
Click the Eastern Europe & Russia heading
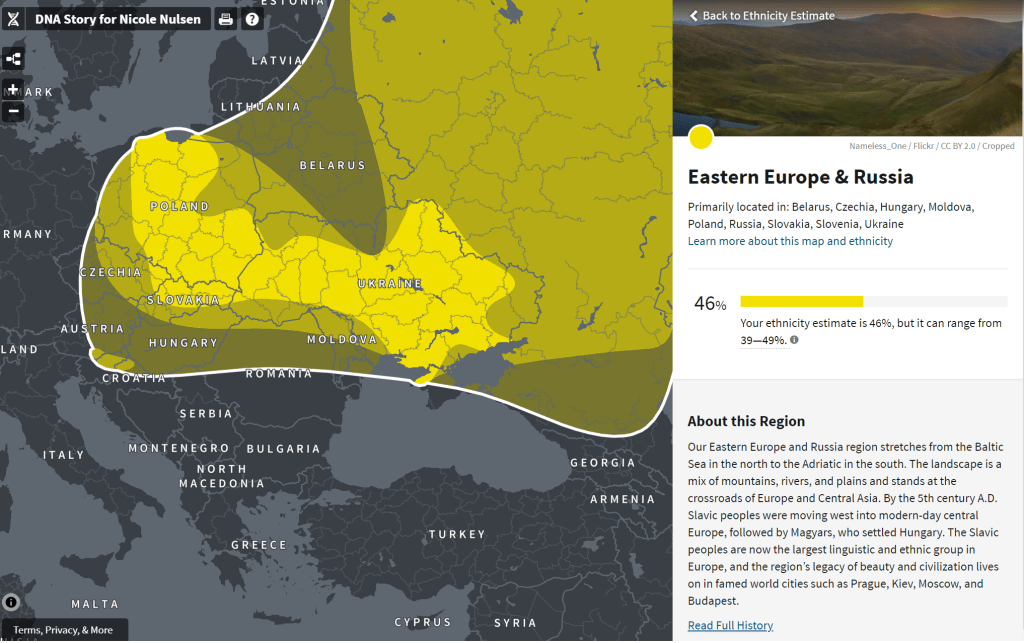(x=800, y=177)
